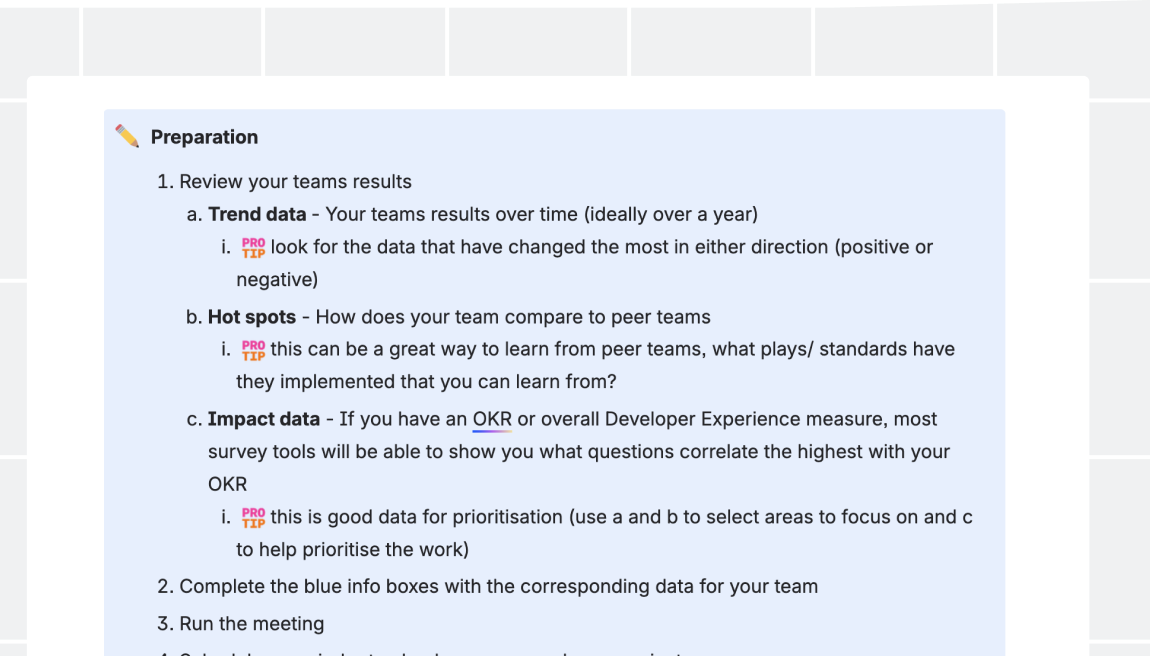Click the line starting with they implemented
The image size is (1150, 656).
[426, 382]
